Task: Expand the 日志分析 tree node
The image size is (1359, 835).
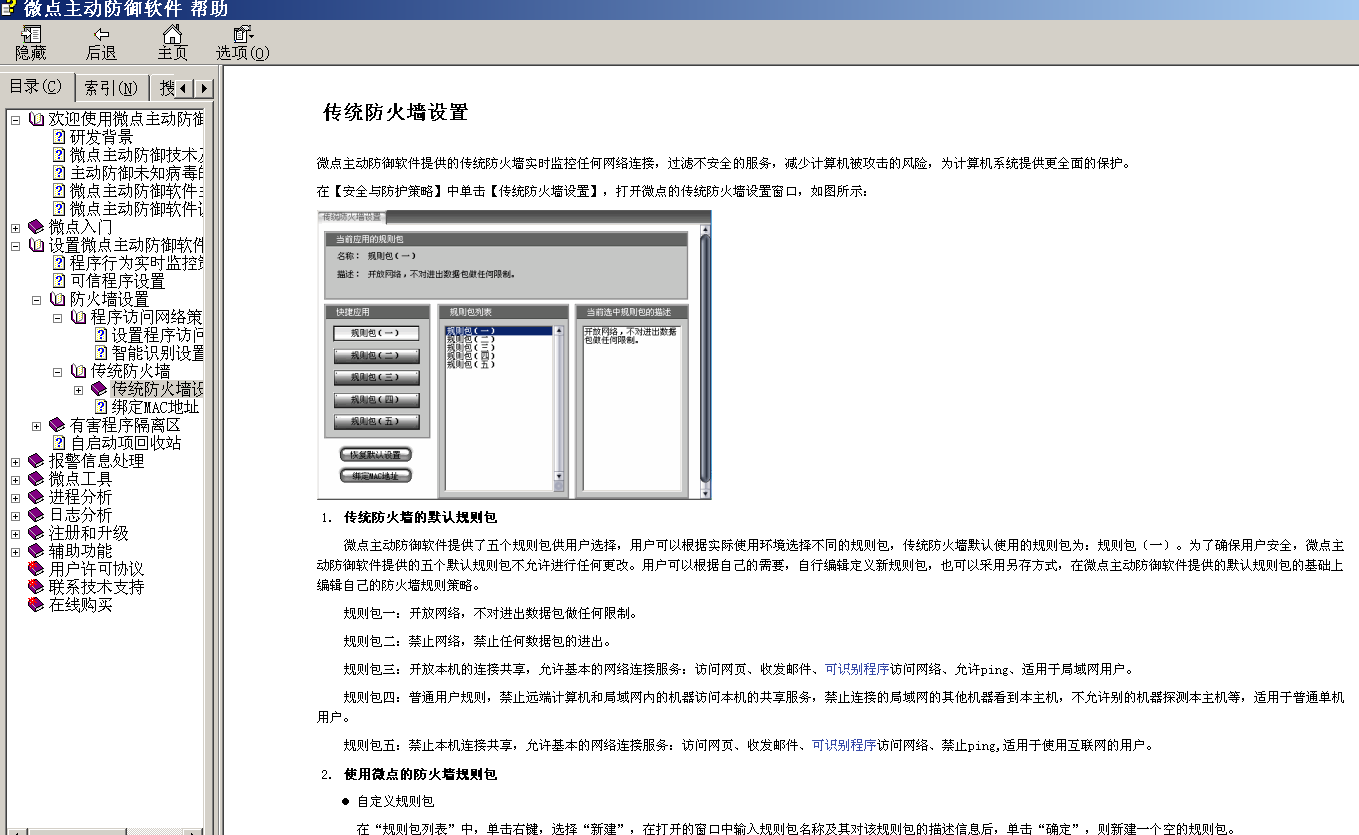Action: point(15,516)
